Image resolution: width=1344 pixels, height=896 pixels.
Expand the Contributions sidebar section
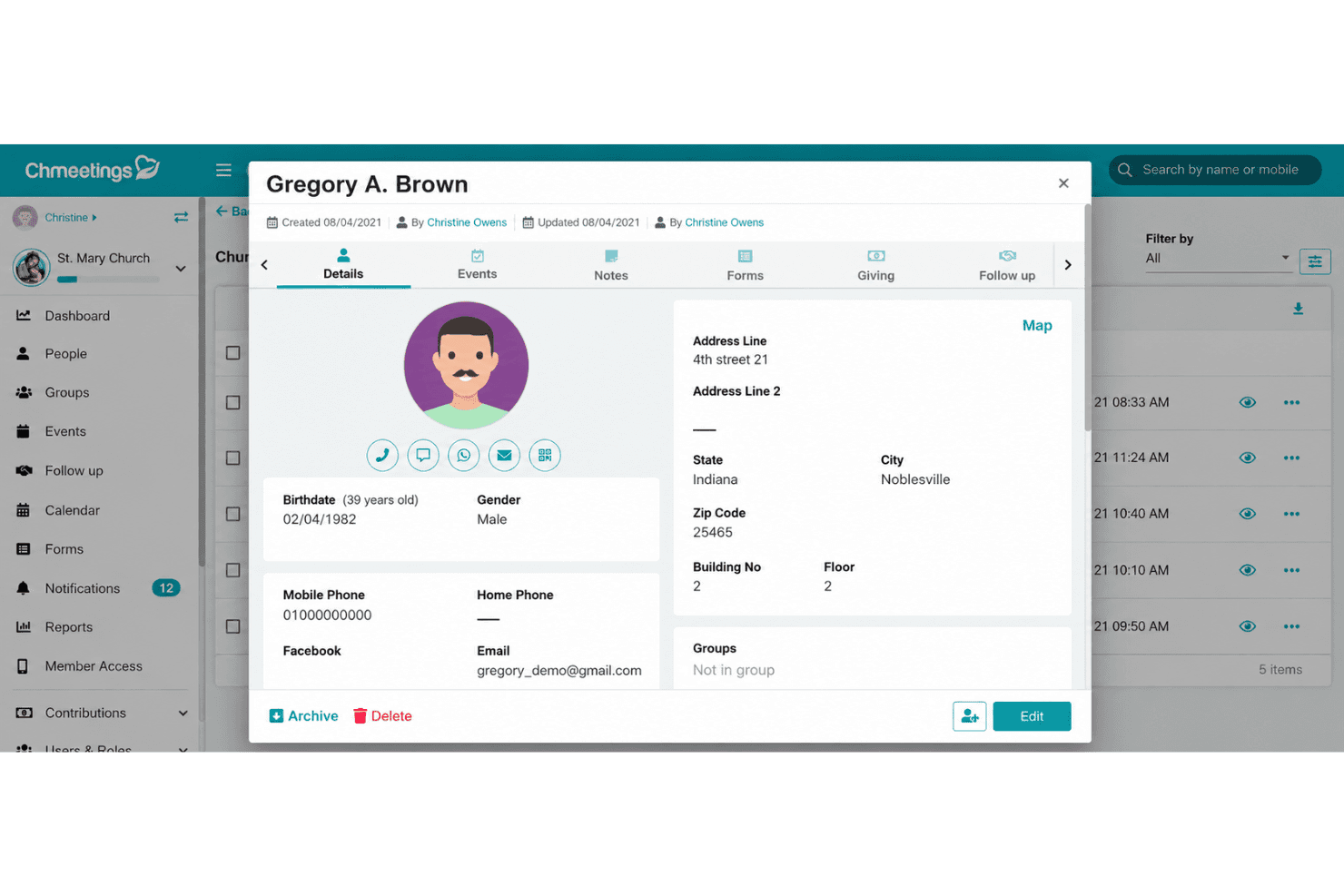[x=183, y=714]
